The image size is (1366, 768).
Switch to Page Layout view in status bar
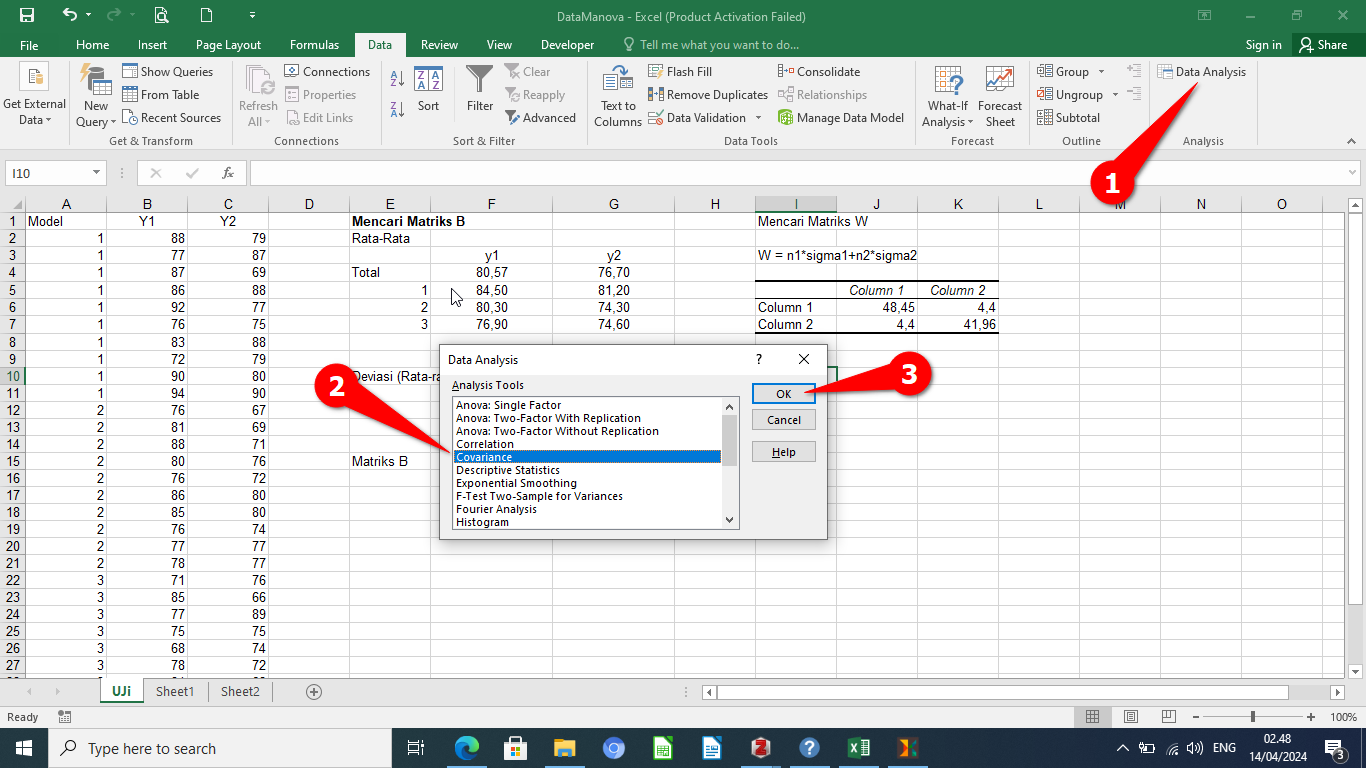[1130, 717]
